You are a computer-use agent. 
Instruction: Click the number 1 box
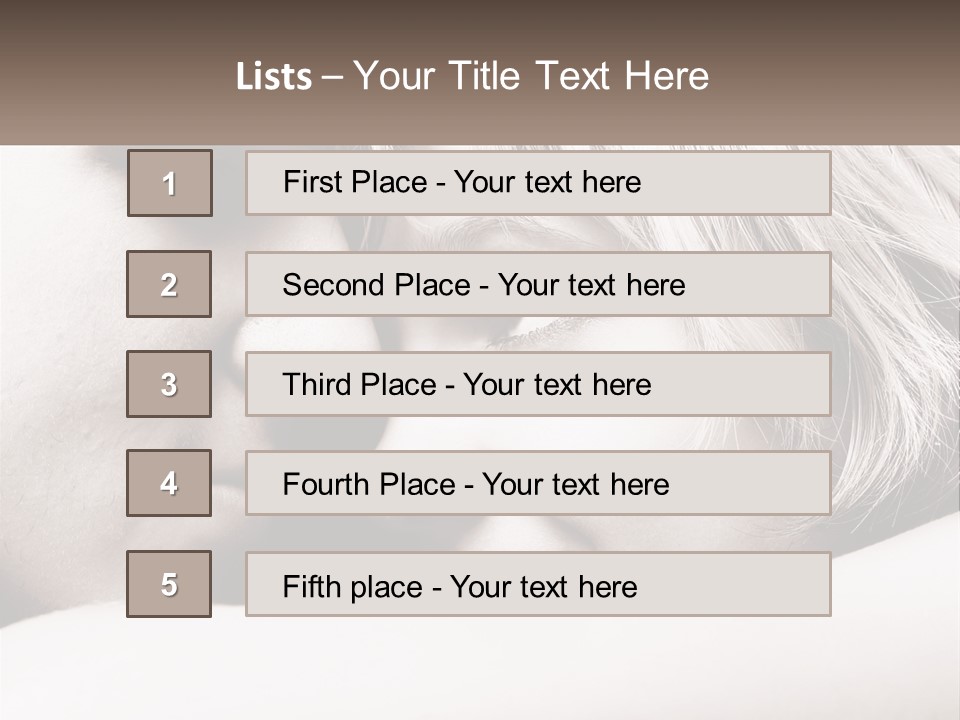point(170,183)
